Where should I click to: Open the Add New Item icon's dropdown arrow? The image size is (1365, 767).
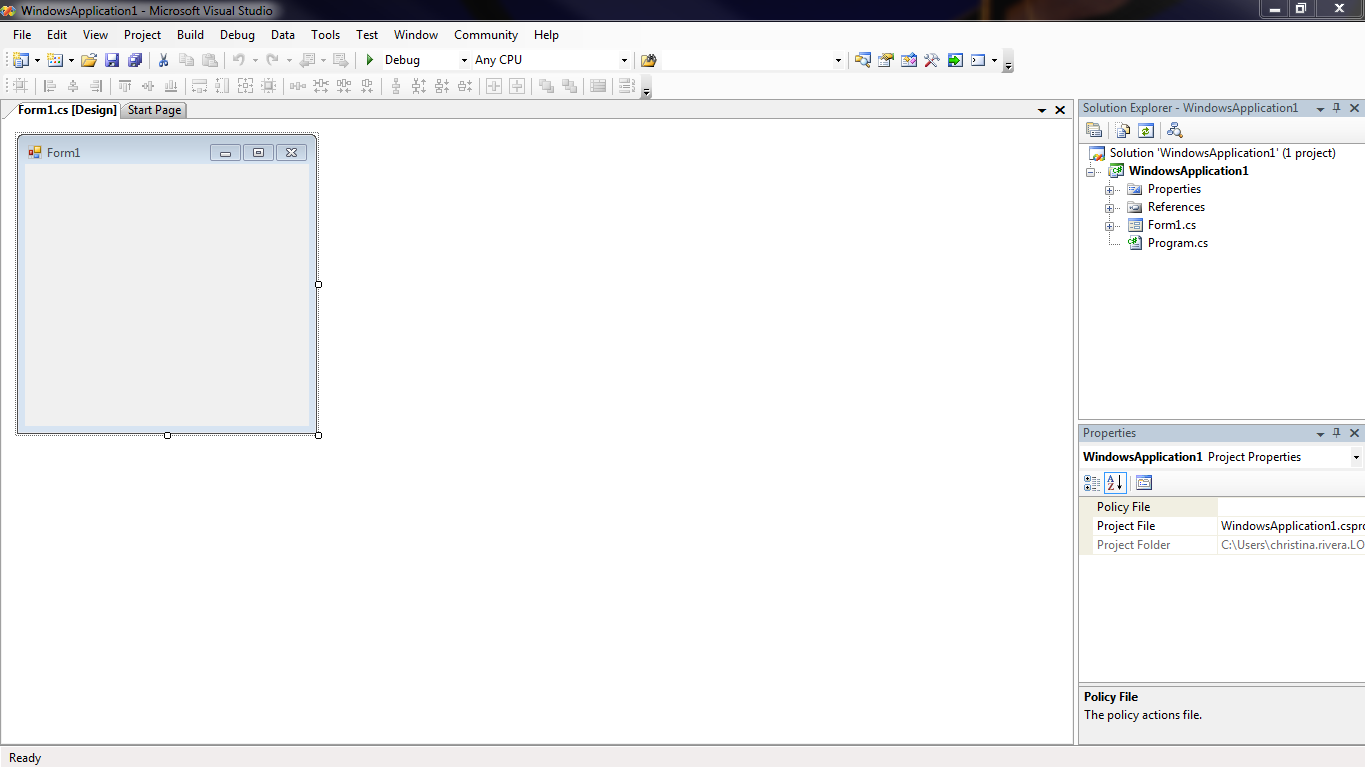(x=71, y=60)
